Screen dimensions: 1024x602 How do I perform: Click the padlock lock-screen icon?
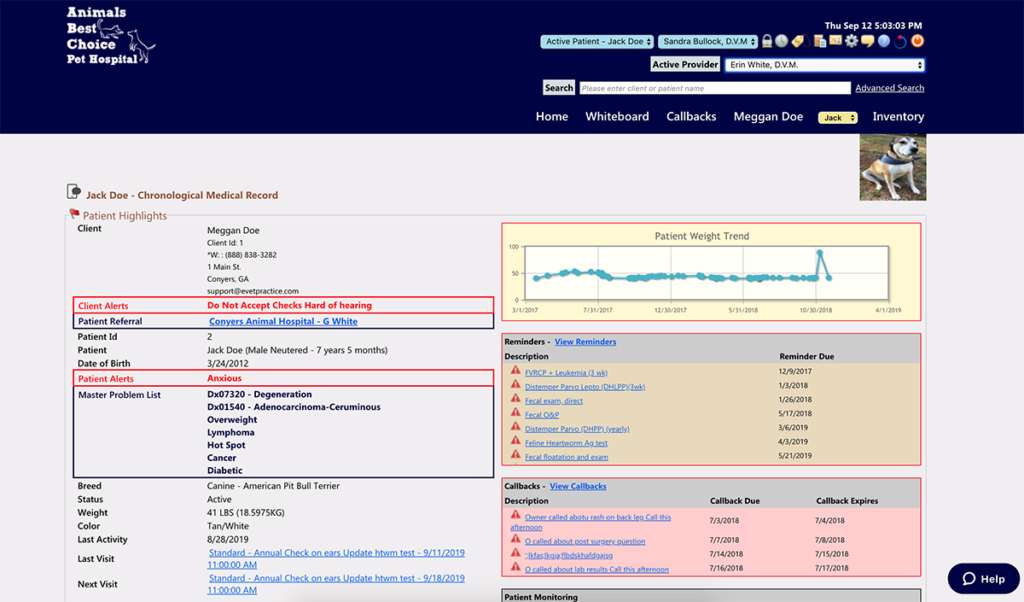coord(767,42)
